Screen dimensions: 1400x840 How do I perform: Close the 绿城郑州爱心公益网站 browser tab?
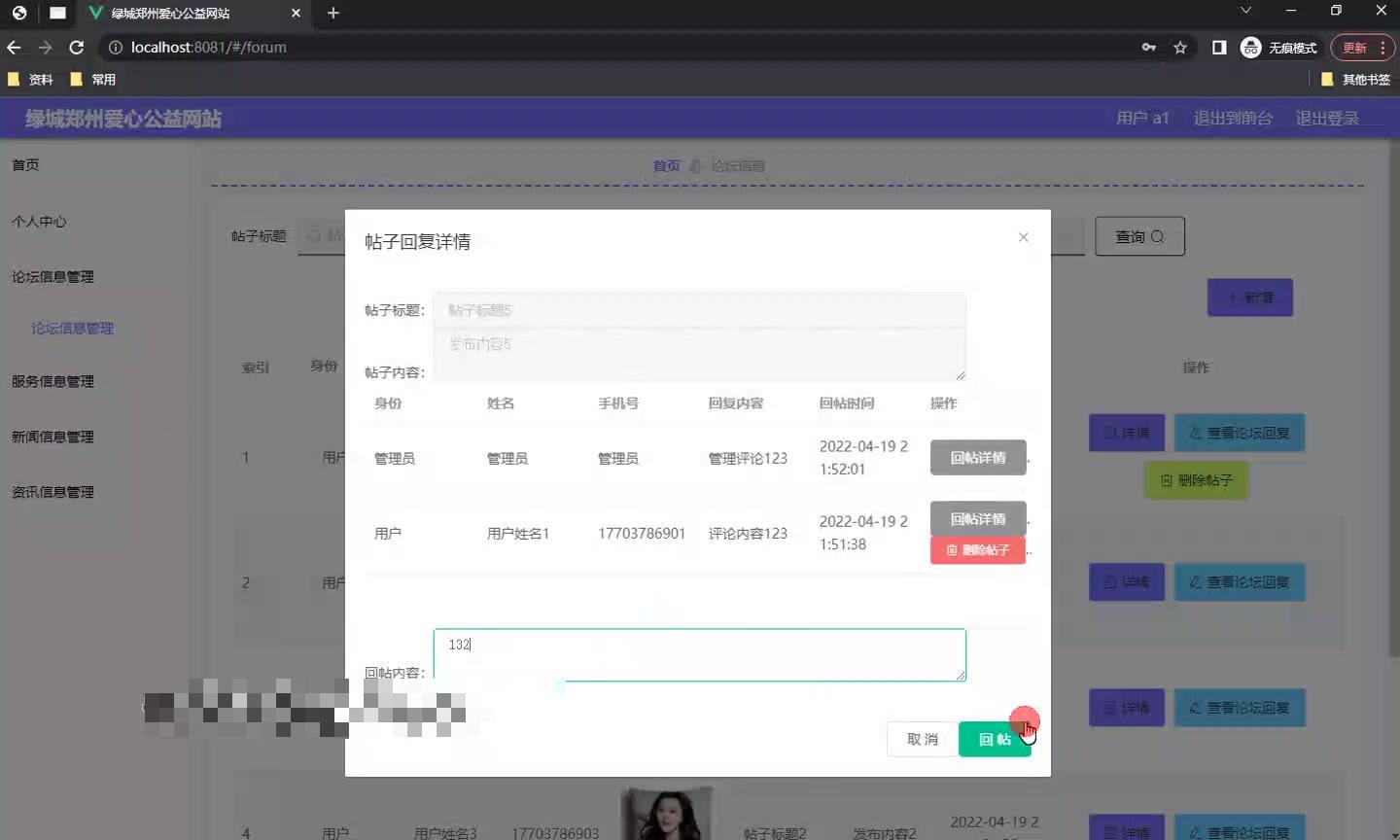point(296,13)
